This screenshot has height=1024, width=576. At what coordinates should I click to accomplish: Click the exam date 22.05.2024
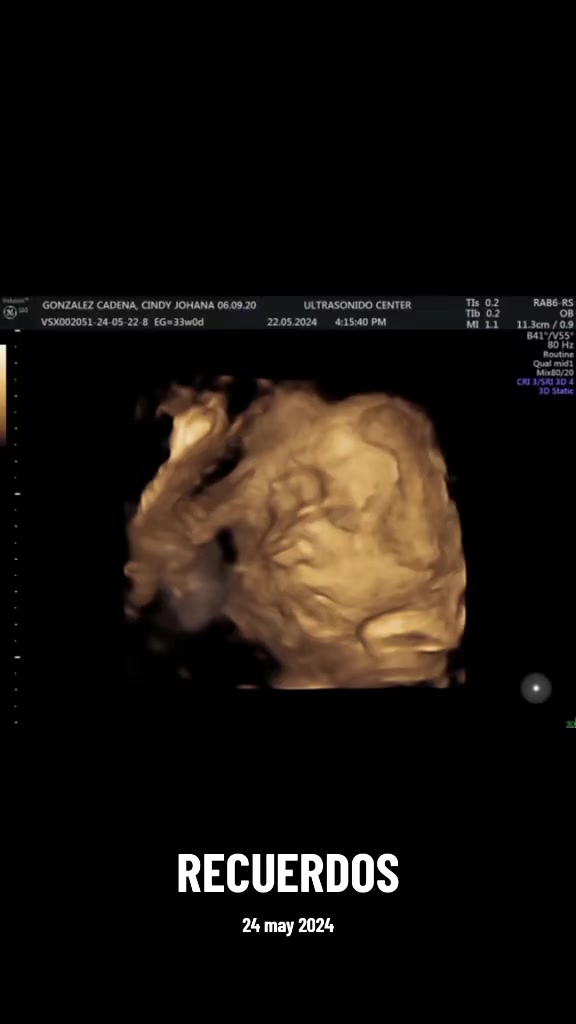292,322
